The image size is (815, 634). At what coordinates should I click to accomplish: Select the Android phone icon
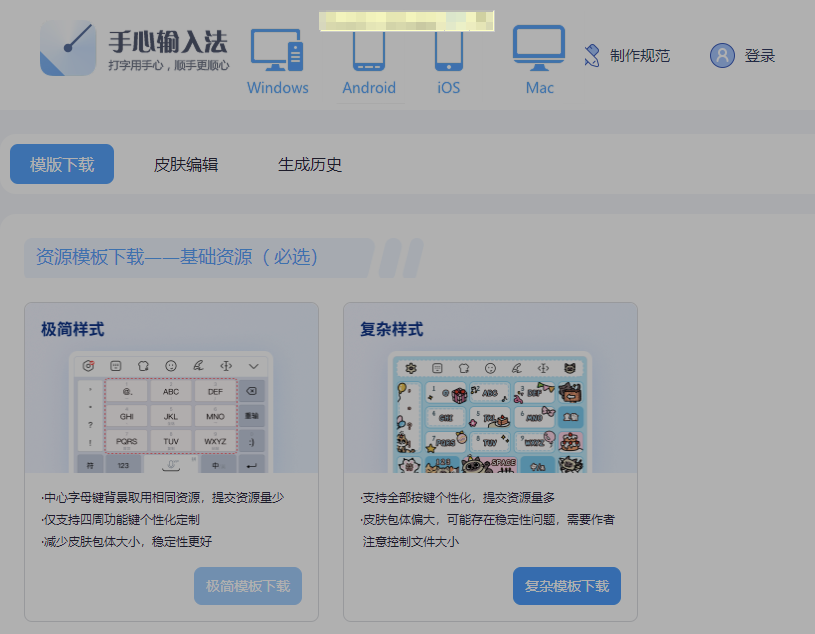click(369, 51)
